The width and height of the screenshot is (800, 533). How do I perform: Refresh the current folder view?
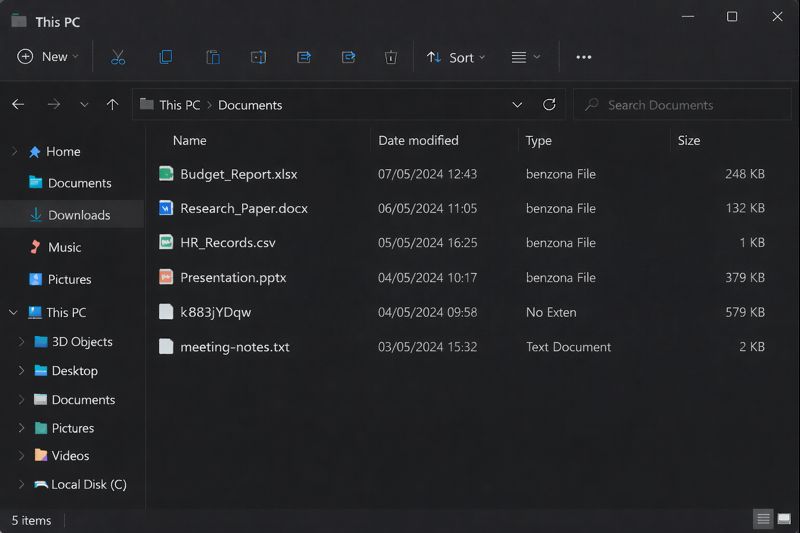[x=549, y=105]
